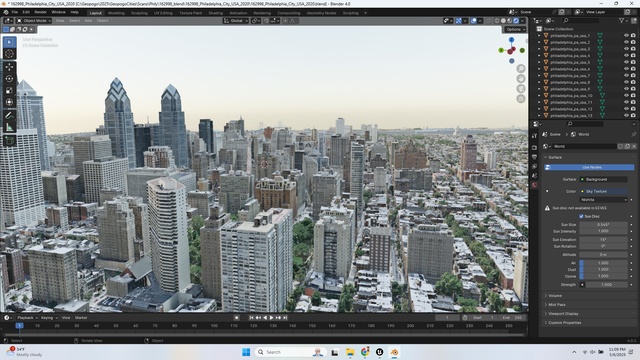The width and height of the screenshot is (640, 360).
Task: Select the Annotate tool
Action: (x=9, y=116)
